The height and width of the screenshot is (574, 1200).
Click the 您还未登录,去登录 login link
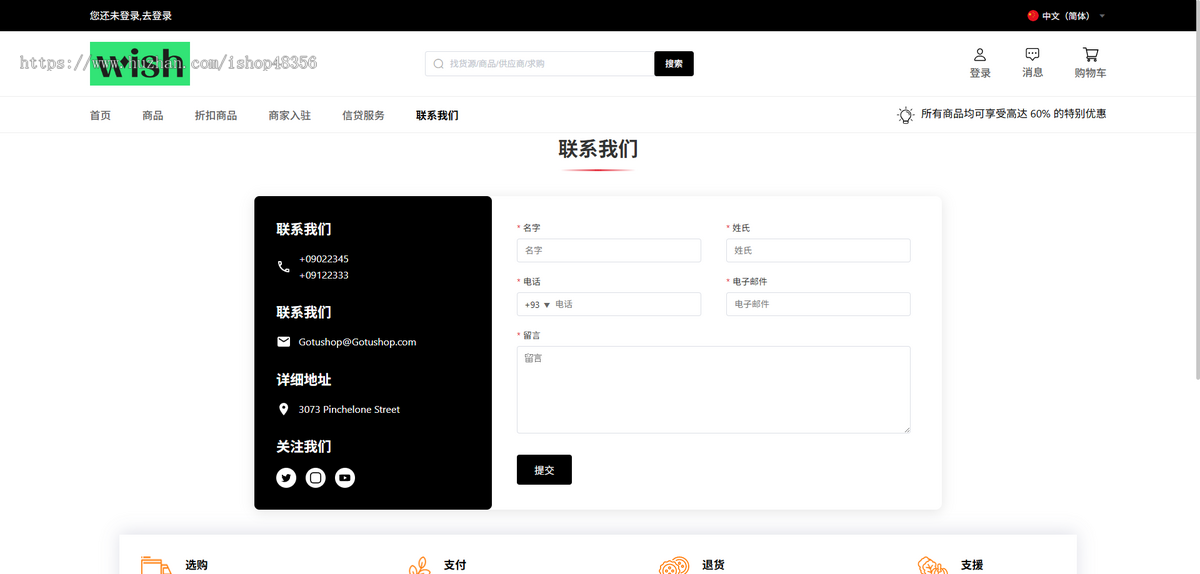[131, 16]
